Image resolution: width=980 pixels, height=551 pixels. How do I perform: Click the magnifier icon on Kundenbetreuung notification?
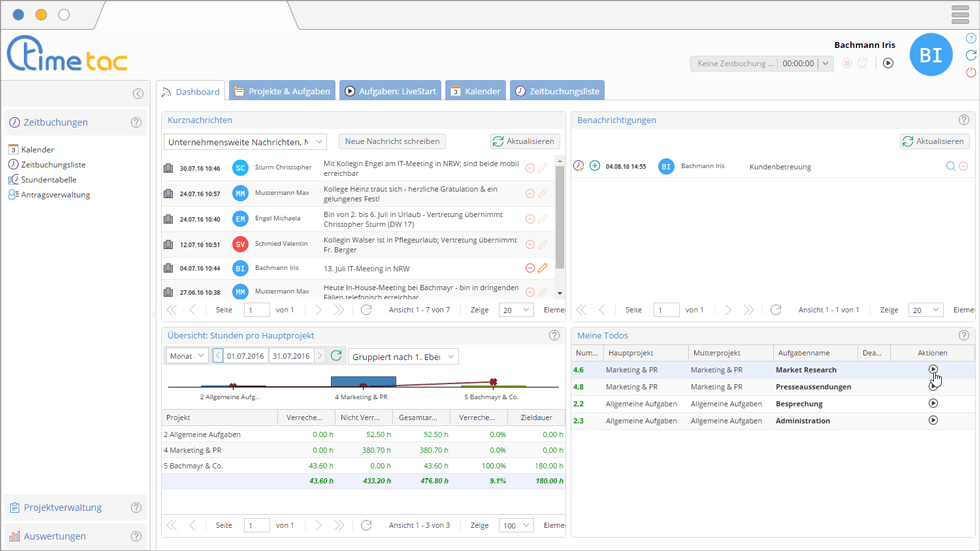(x=951, y=166)
